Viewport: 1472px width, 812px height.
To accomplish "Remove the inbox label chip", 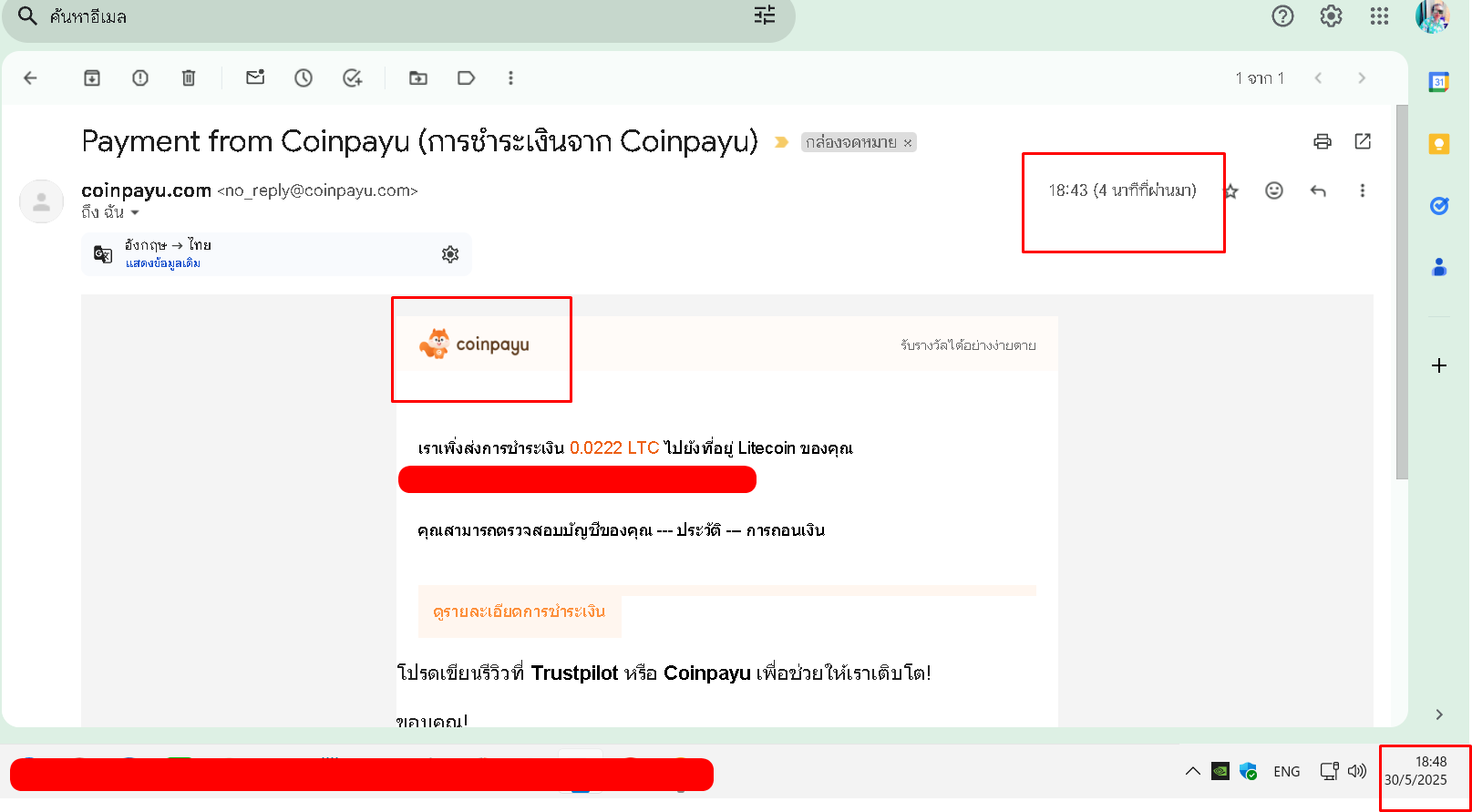I will click(x=908, y=143).
